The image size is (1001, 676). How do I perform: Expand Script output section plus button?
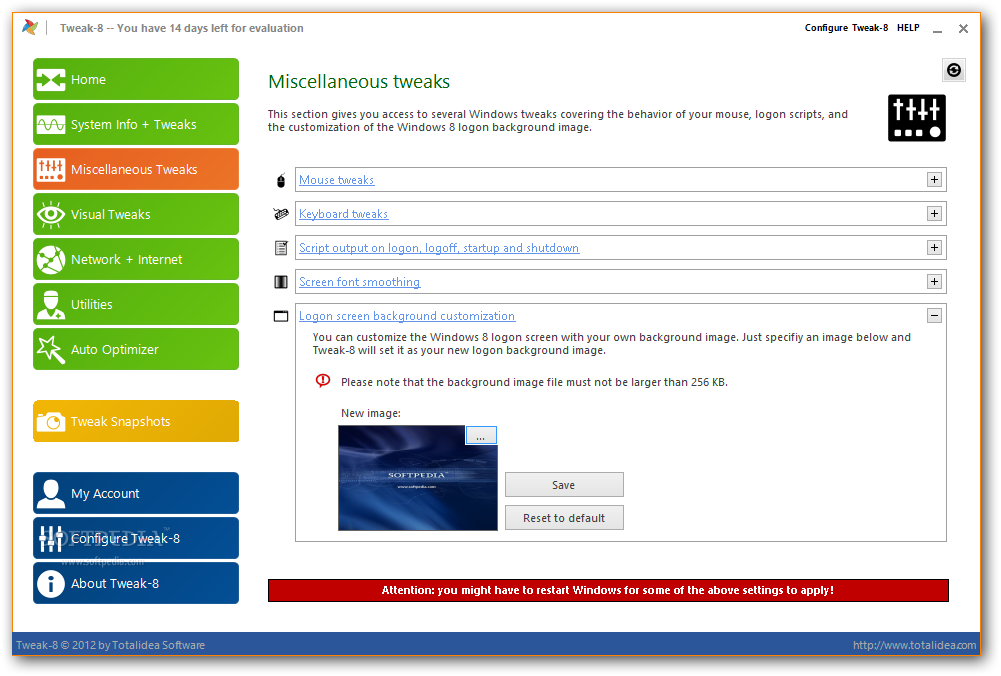[x=934, y=247]
